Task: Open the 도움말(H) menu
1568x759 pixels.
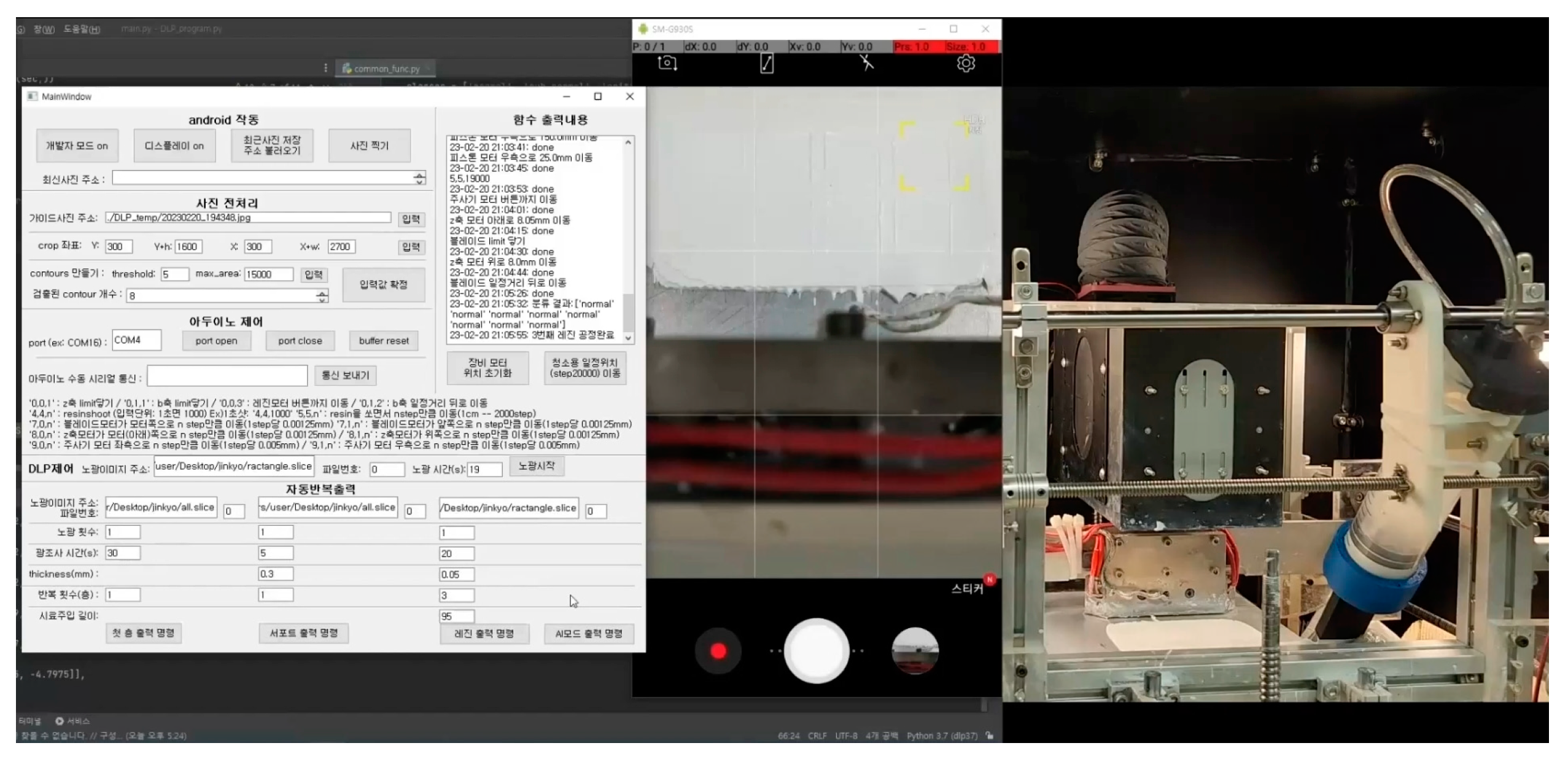Action: click(x=82, y=29)
